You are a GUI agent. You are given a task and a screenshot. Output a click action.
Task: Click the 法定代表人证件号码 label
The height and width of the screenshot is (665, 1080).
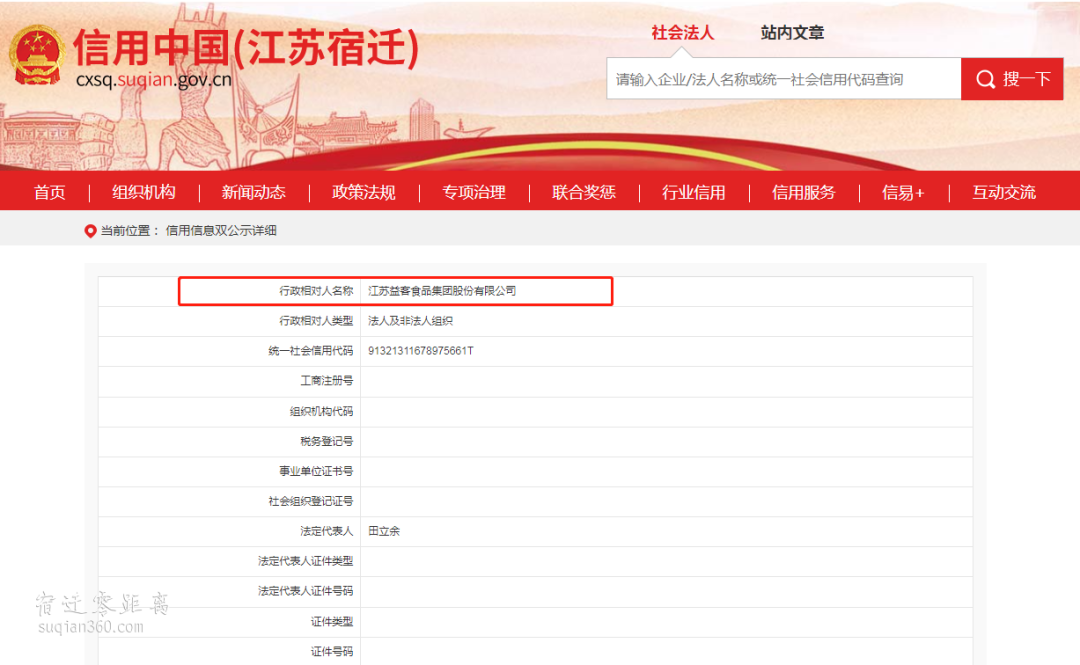(x=306, y=591)
